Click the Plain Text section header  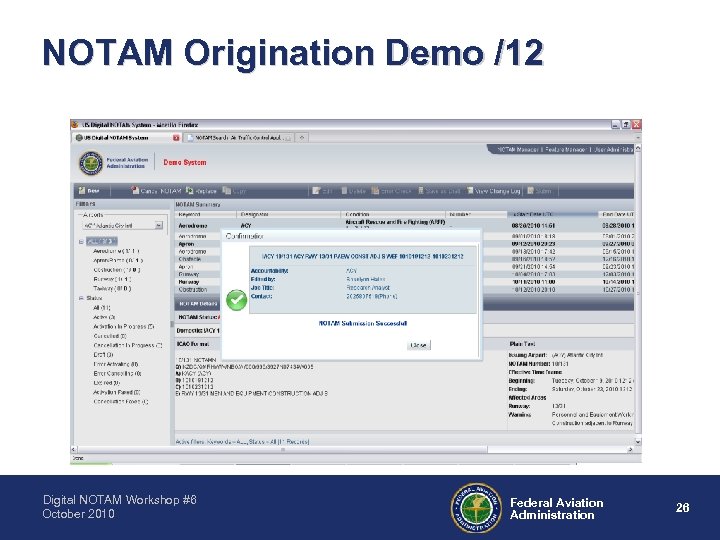[522, 344]
